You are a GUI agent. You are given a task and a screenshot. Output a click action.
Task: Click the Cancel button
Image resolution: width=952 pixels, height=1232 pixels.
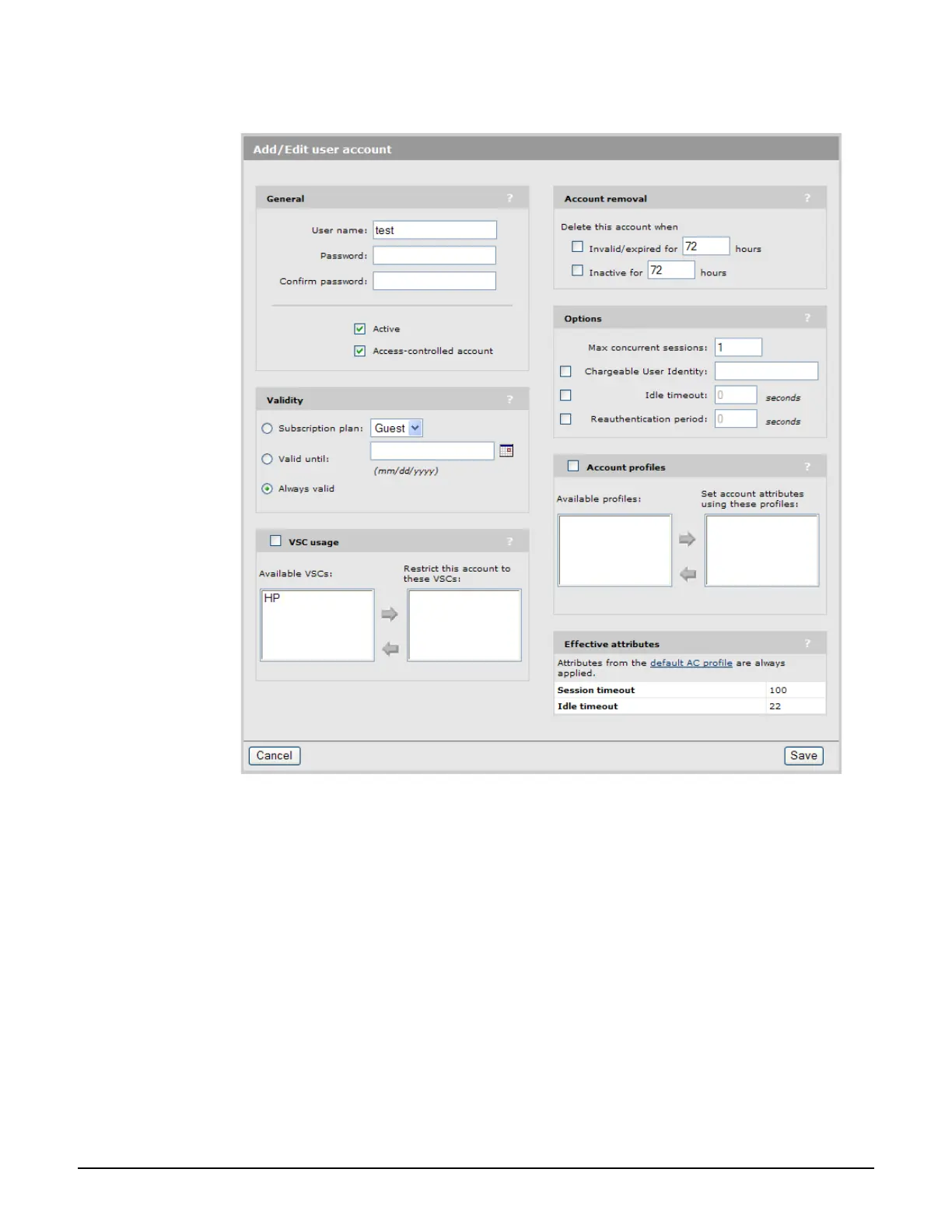(x=275, y=755)
